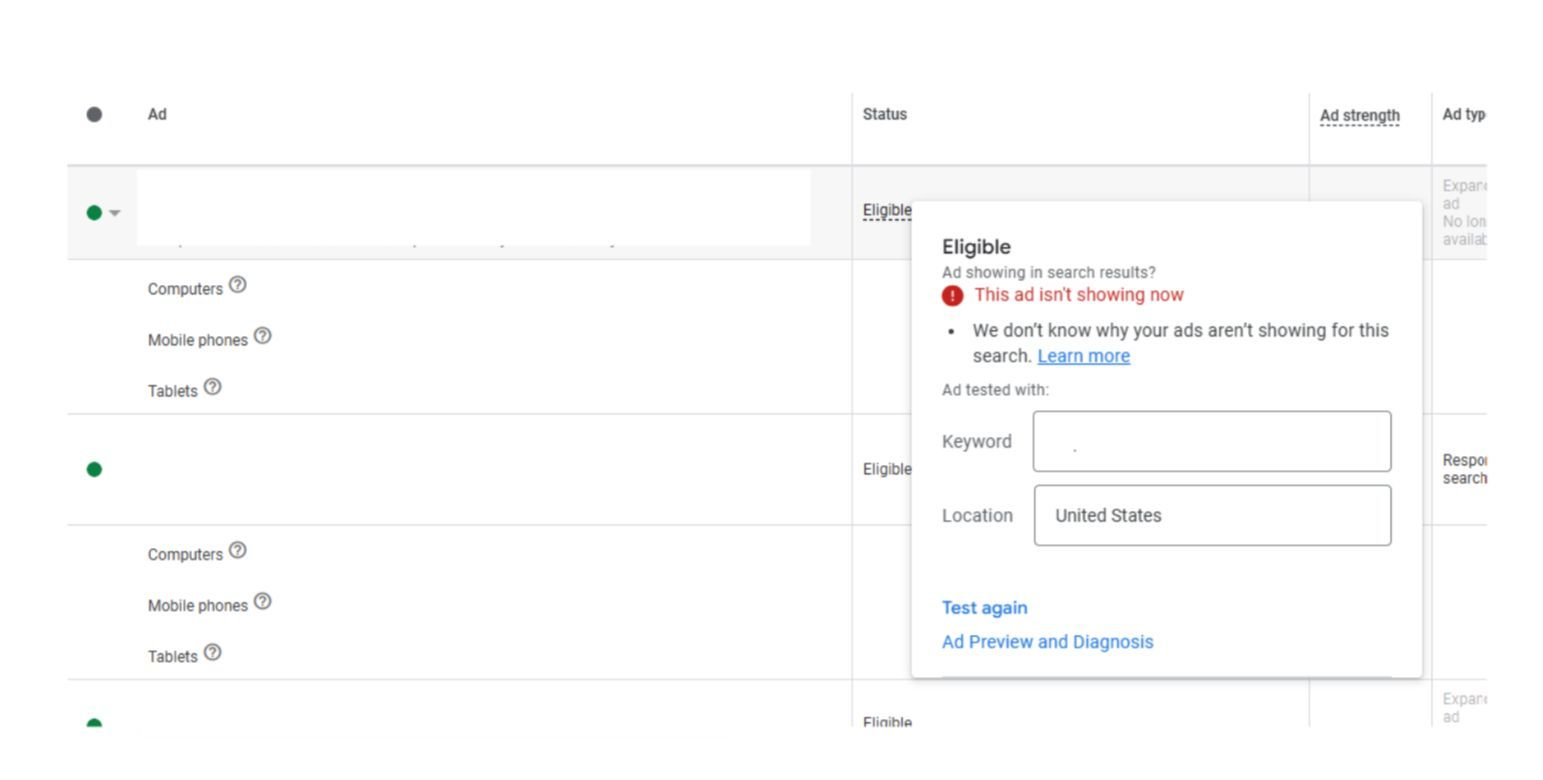
Task: Open Mobile phones help icon under the first expanded ad
Action: [262, 336]
